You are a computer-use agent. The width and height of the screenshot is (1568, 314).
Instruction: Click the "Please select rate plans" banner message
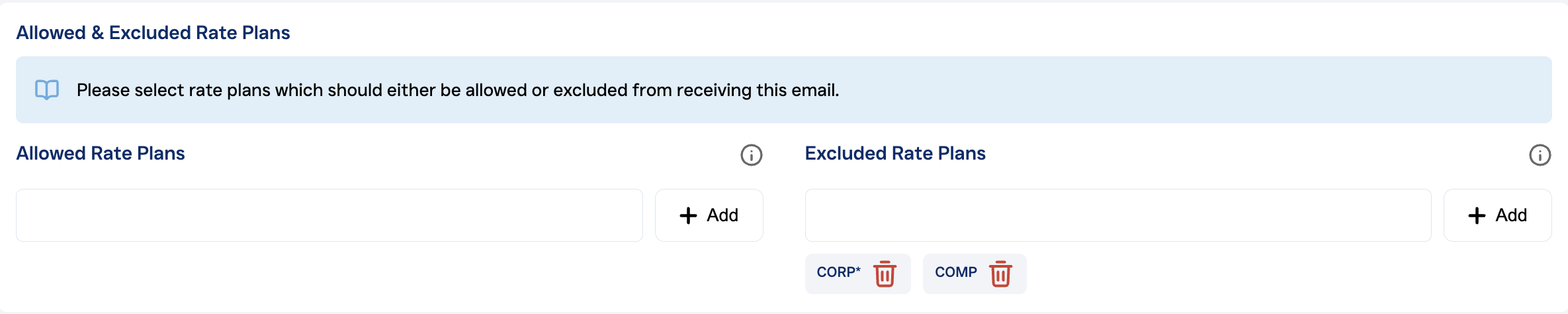coord(458,90)
